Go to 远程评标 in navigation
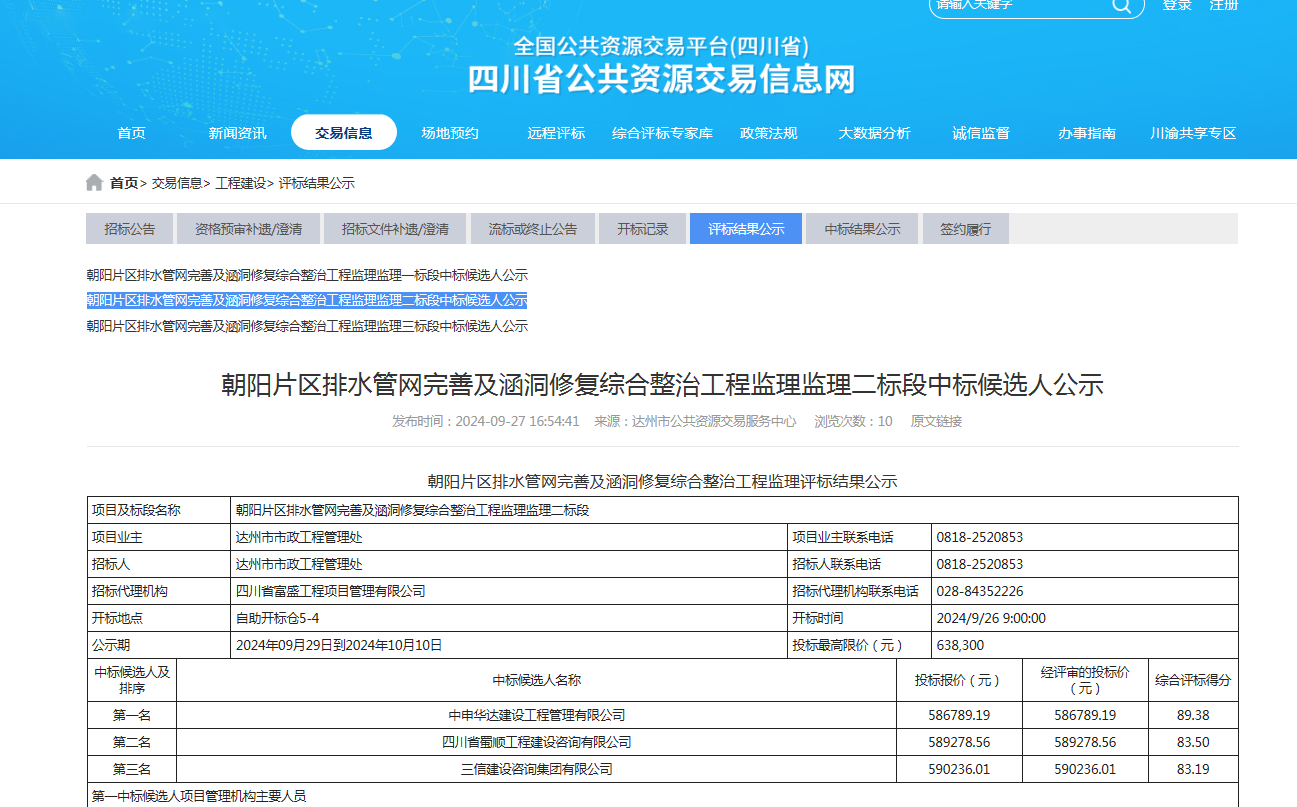Screen dimensions: 1297x807 coord(556,133)
